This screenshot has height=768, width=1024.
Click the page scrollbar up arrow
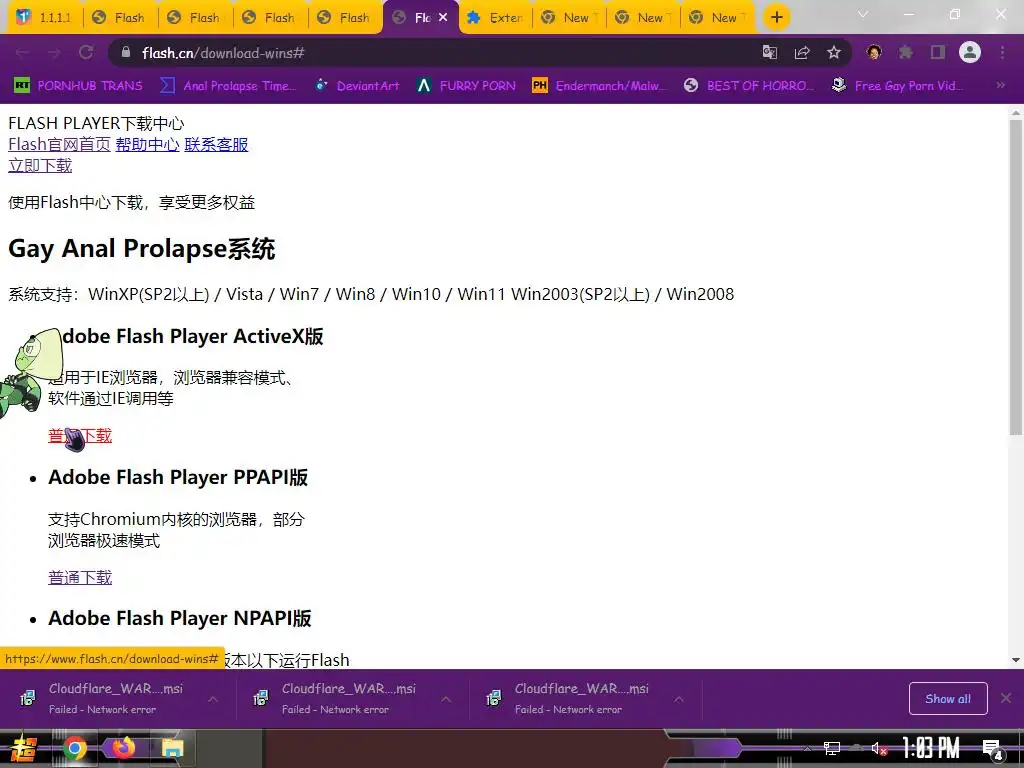pos(1016,112)
